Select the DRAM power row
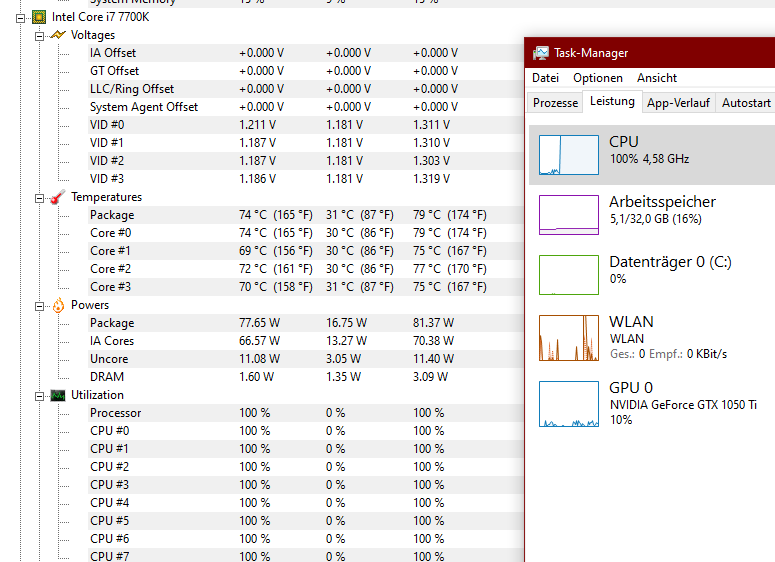Screen dimensions: 775x562 305,377
